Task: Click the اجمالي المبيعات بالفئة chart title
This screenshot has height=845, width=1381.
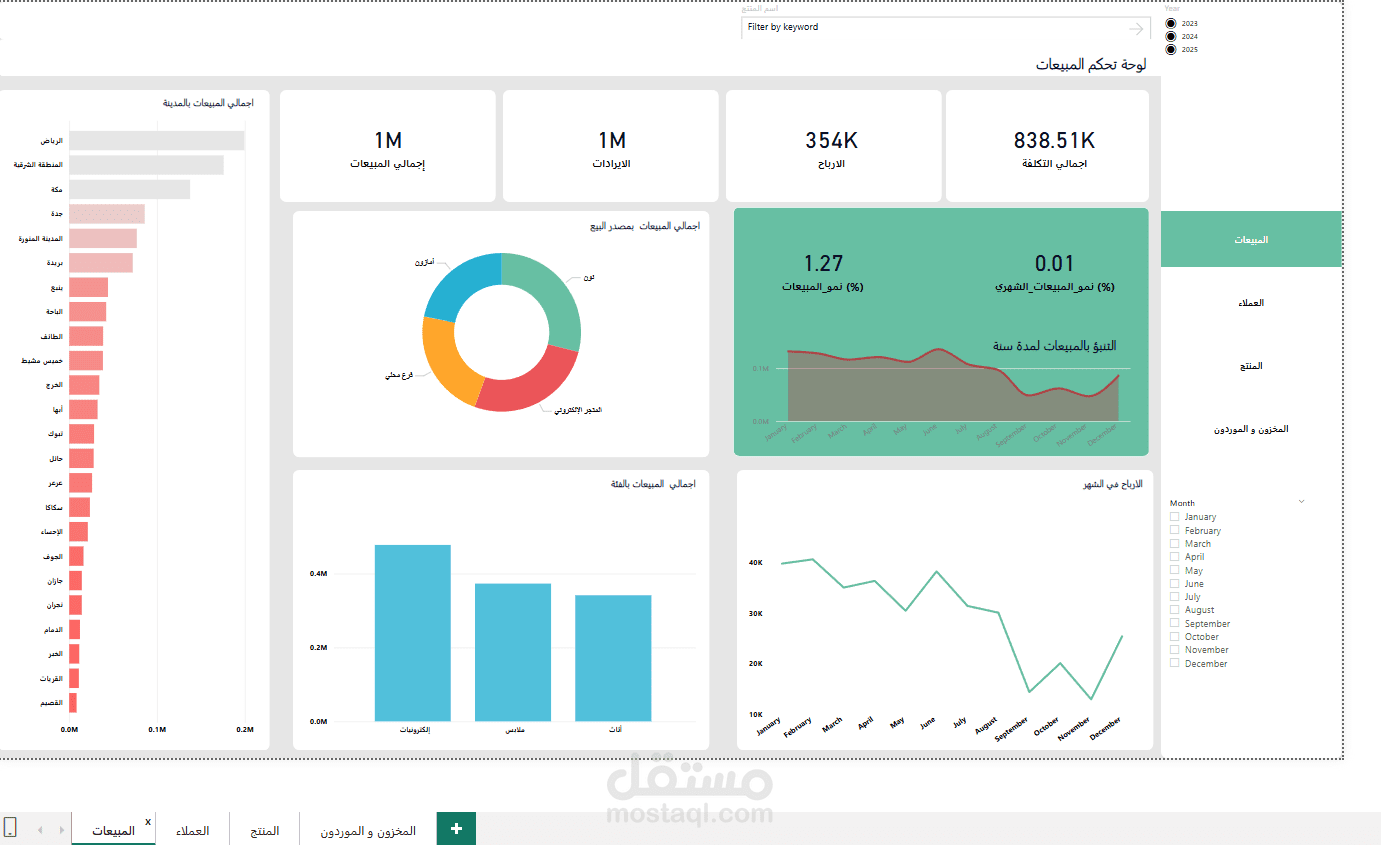Action: pos(653,484)
